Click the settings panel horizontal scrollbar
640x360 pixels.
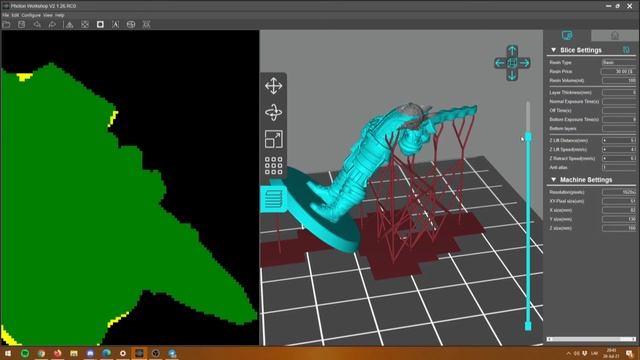[591, 339]
